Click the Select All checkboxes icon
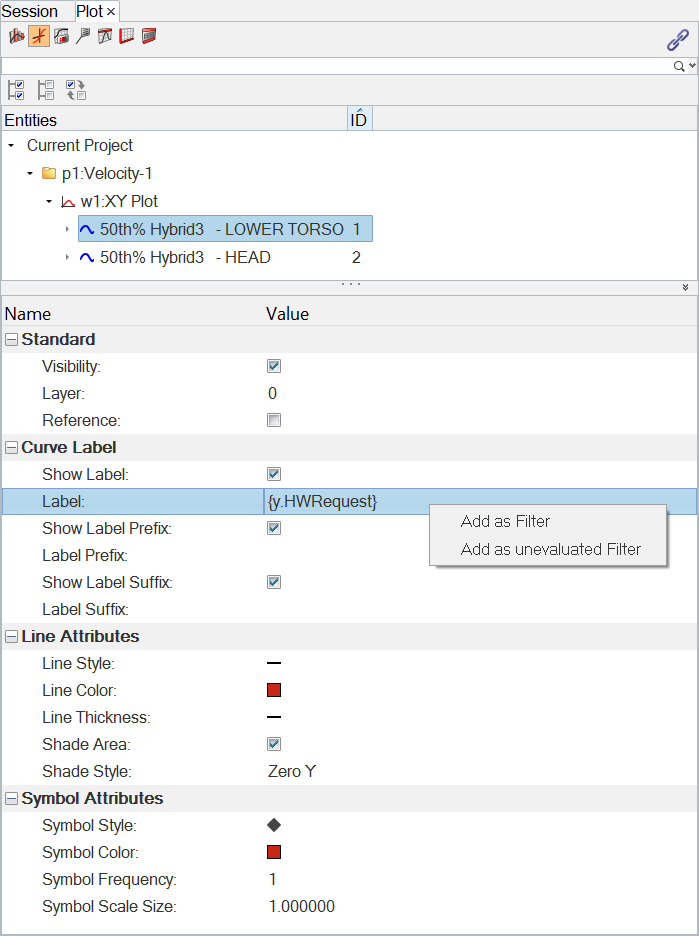This screenshot has height=936, width=699. (x=16, y=90)
